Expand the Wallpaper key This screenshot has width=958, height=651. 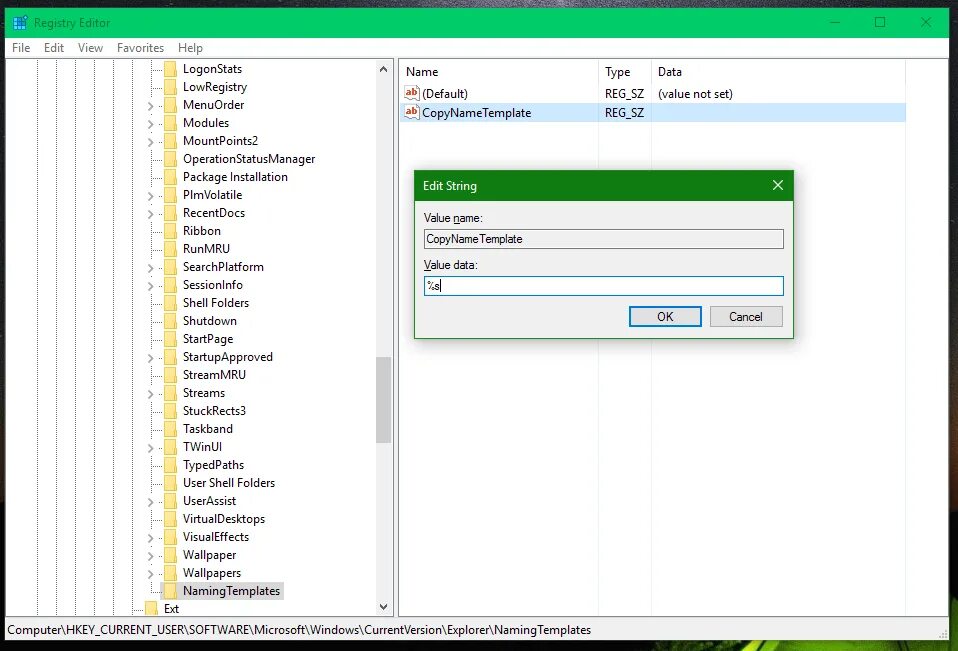click(150, 556)
